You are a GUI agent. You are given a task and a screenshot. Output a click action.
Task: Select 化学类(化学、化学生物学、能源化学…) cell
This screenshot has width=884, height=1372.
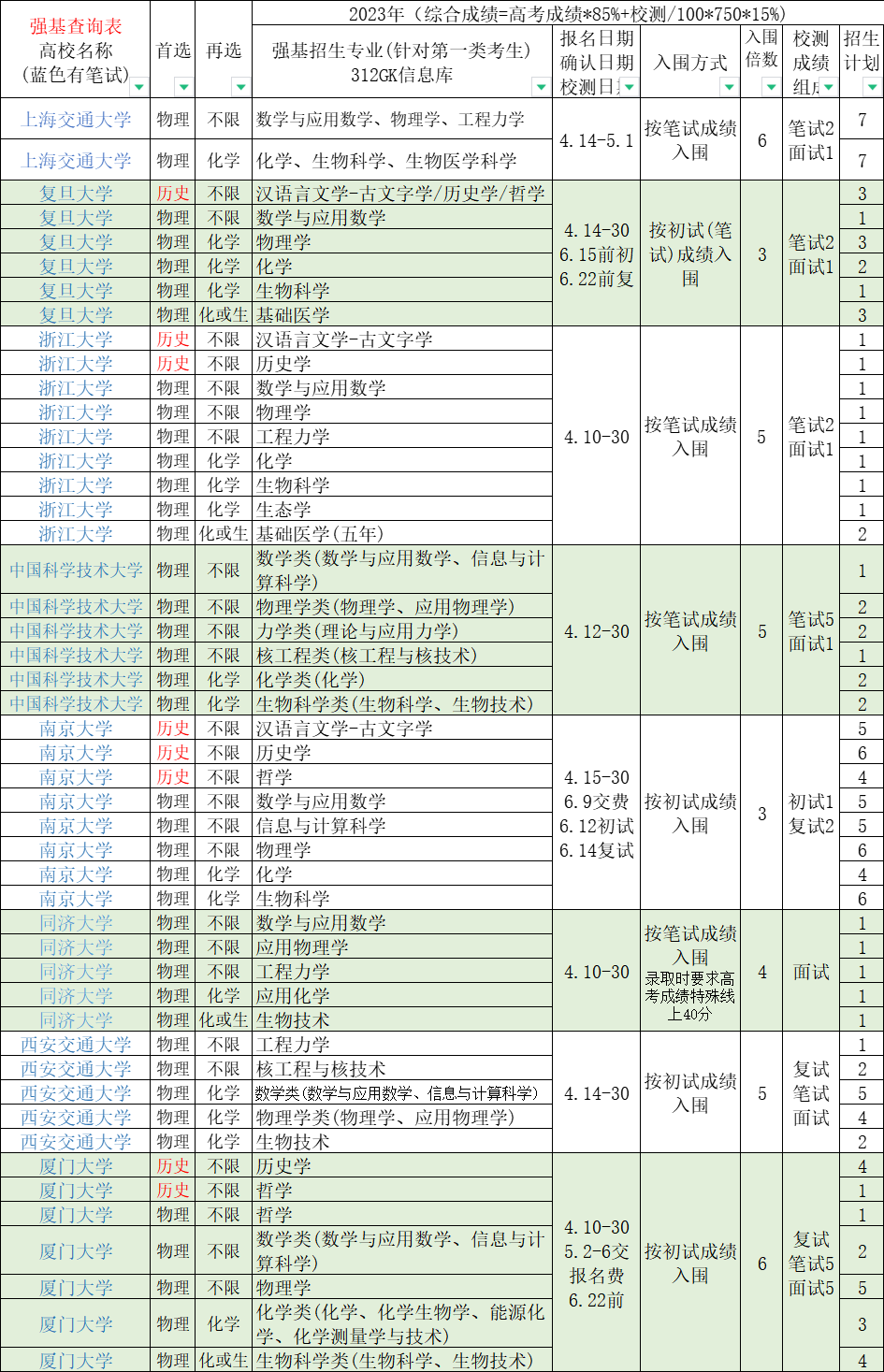[402, 1323]
